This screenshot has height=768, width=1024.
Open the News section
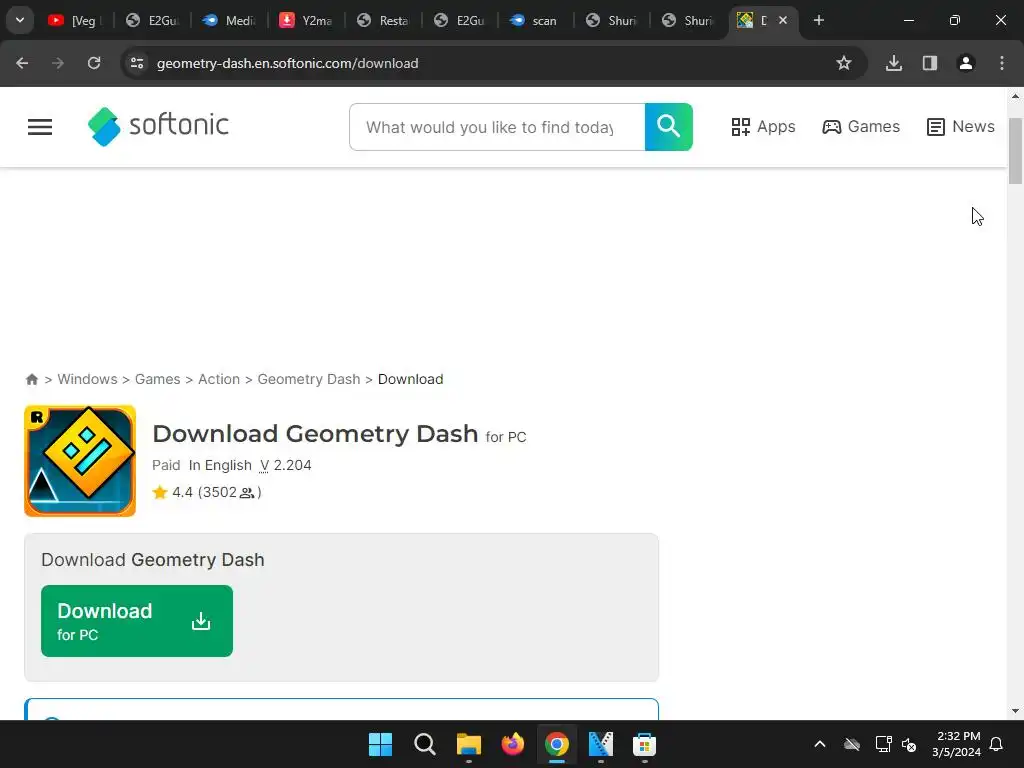pos(961,127)
